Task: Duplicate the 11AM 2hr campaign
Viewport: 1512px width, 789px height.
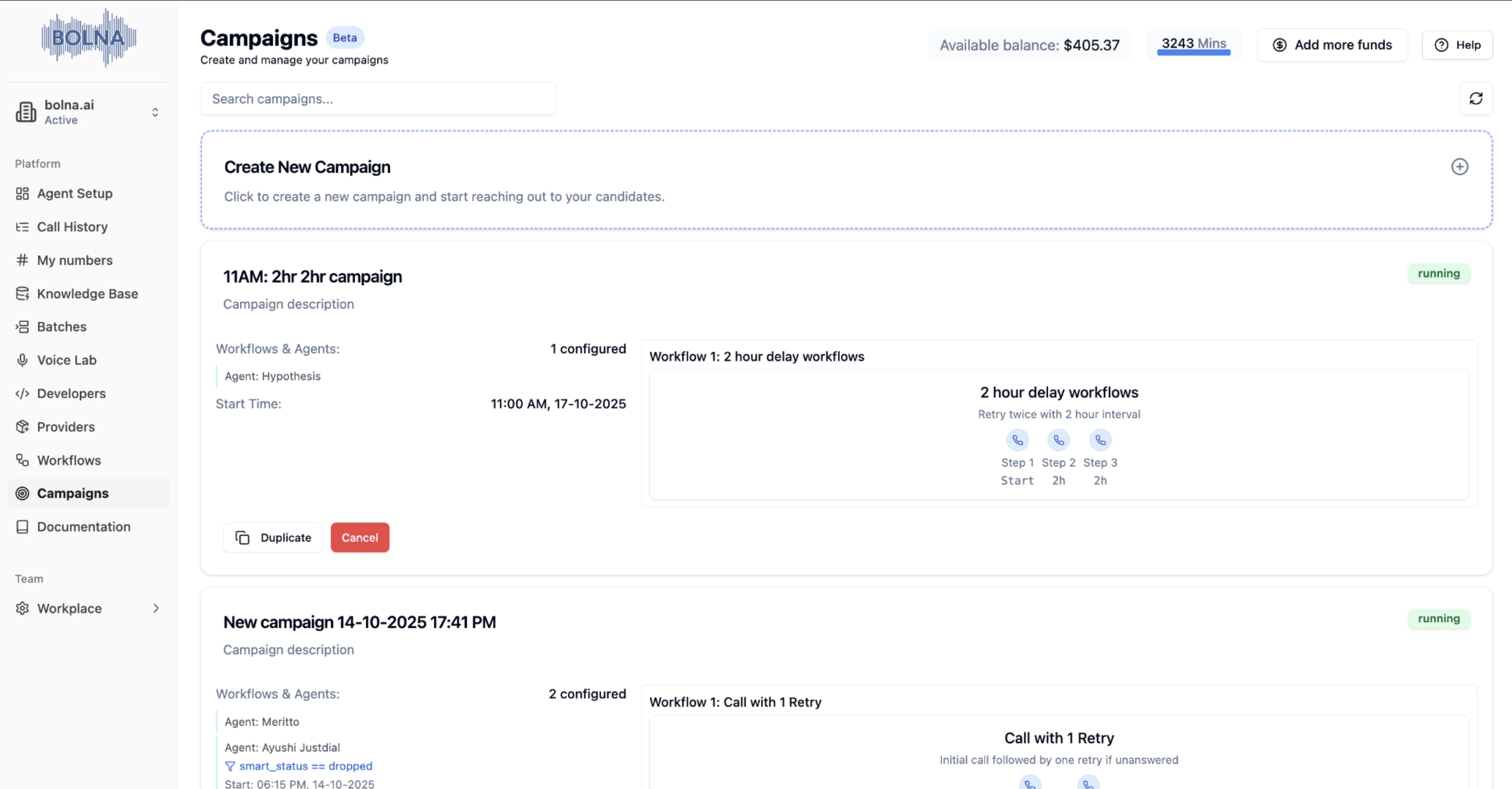Action: 274,537
